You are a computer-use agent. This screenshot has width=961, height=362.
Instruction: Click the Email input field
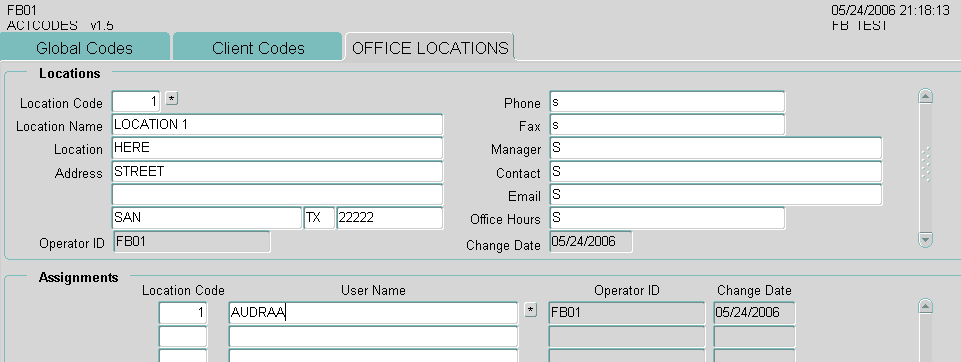pos(715,195)
